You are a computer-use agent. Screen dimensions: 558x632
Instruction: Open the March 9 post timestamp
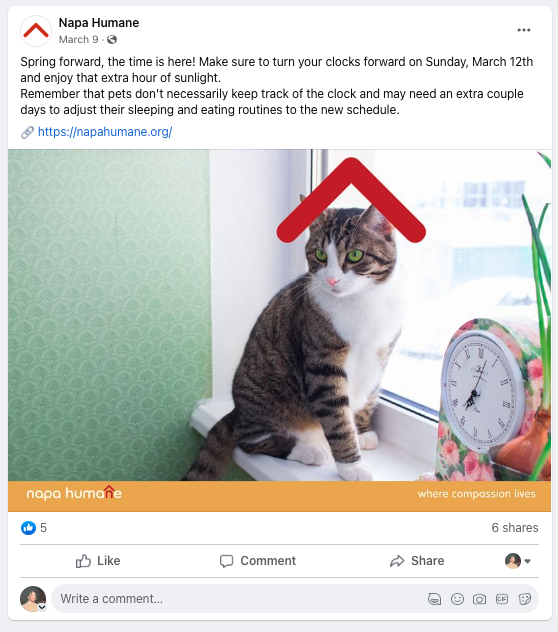(x=79, y=40)
